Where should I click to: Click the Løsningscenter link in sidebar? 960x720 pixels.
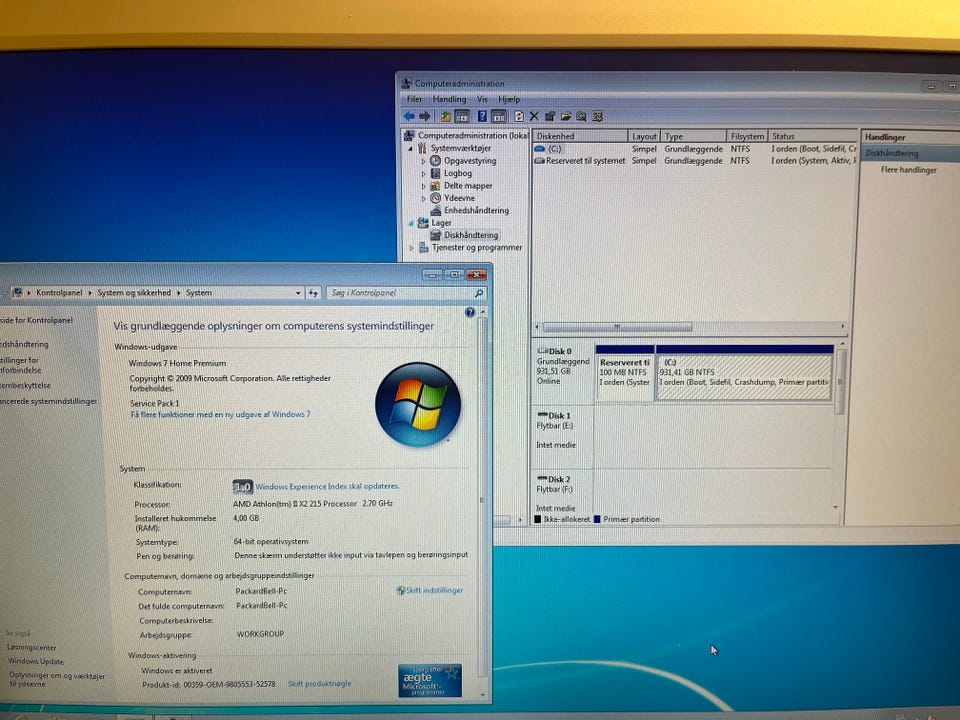(x=31, y=647)
